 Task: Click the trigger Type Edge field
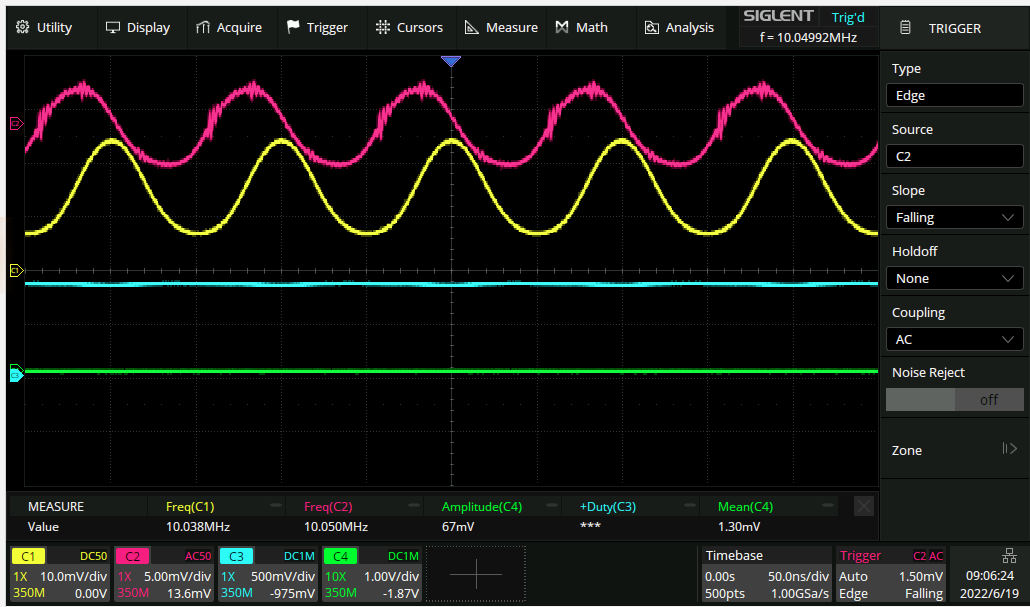pos(954,95)
